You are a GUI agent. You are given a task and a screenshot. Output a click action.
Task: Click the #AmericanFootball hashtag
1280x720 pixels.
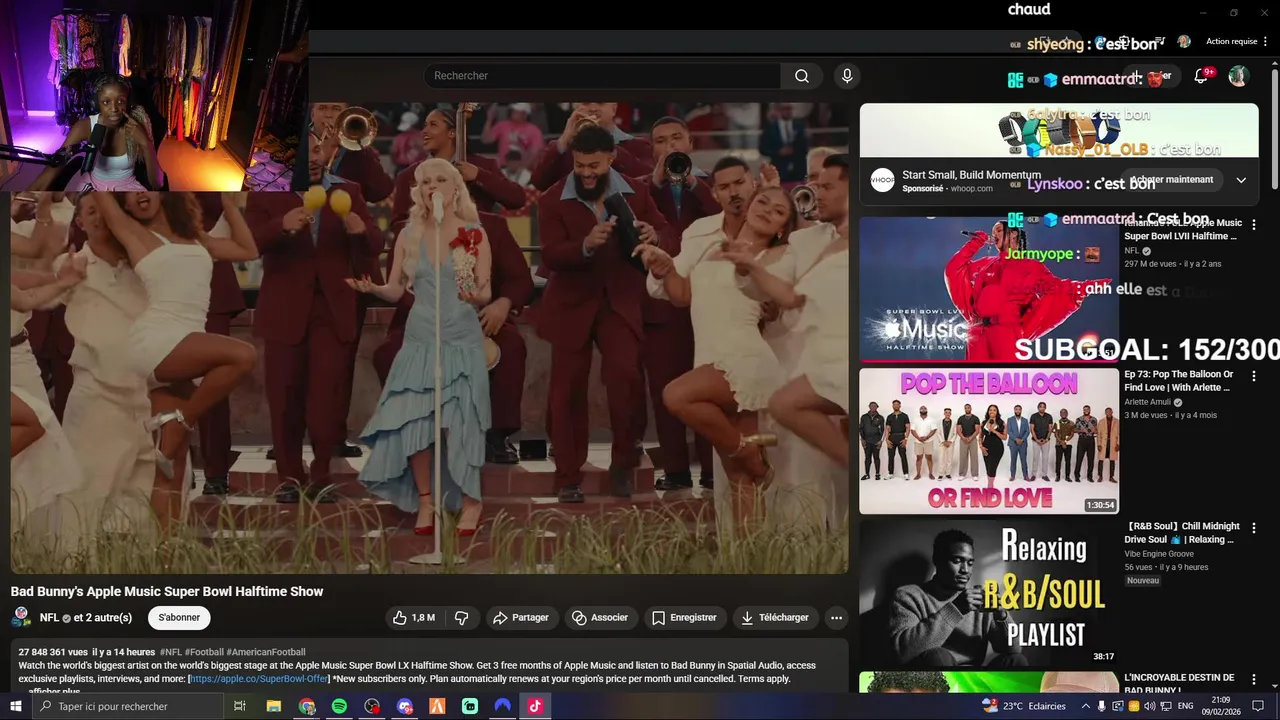click(266, 652)
